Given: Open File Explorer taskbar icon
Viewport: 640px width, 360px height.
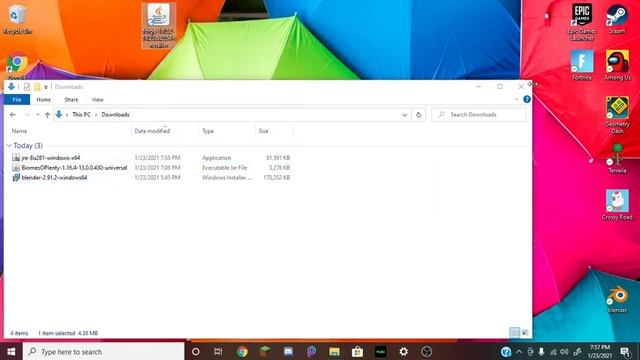Looking at the screenshot, I should point(334,351).
